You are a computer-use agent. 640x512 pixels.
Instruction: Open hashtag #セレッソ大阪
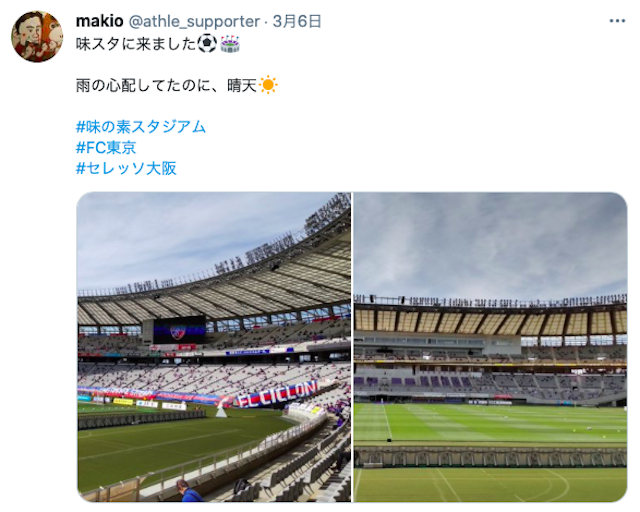tap(126, 168)
